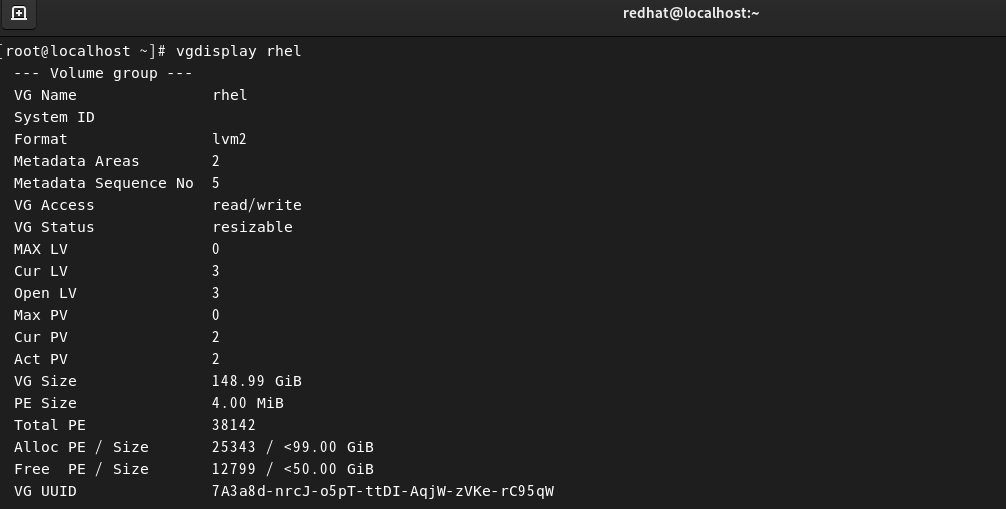Click the MAX LV label
Image resolution: width=1006 pixels, height=509 pixels.
(40, 249)
